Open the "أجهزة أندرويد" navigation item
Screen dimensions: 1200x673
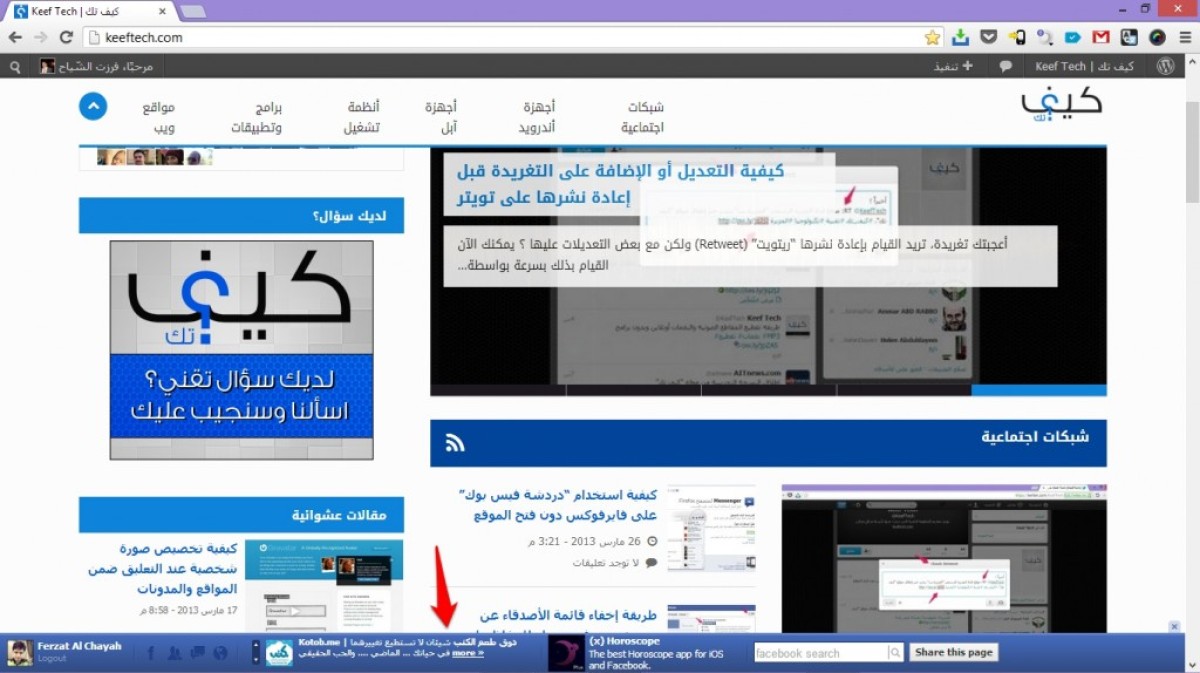[537, 117]
